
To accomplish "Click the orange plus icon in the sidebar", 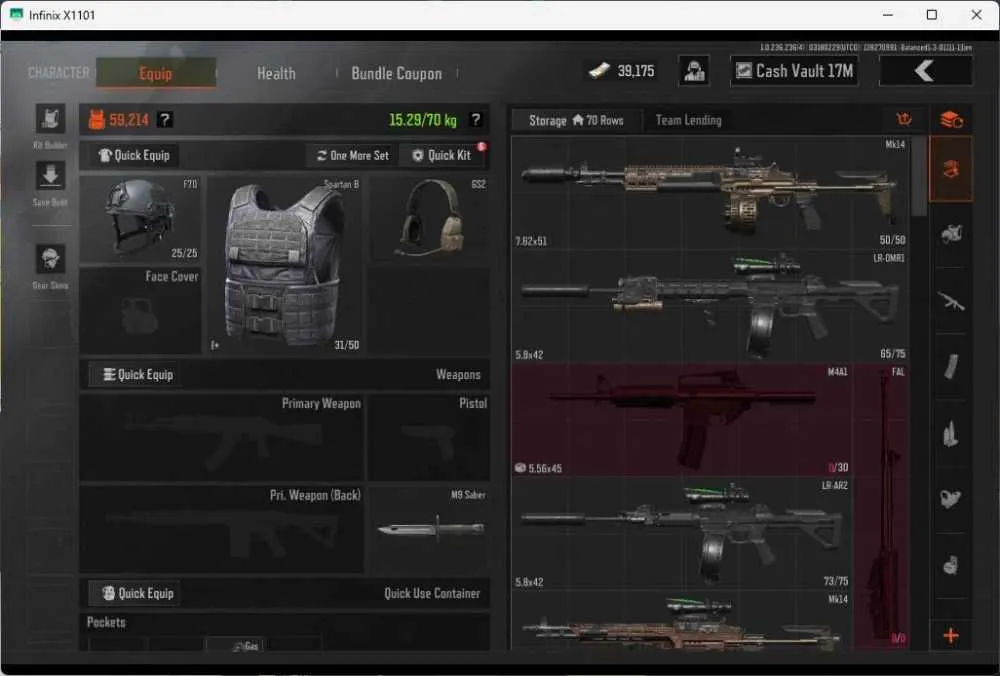I will 951,635.
